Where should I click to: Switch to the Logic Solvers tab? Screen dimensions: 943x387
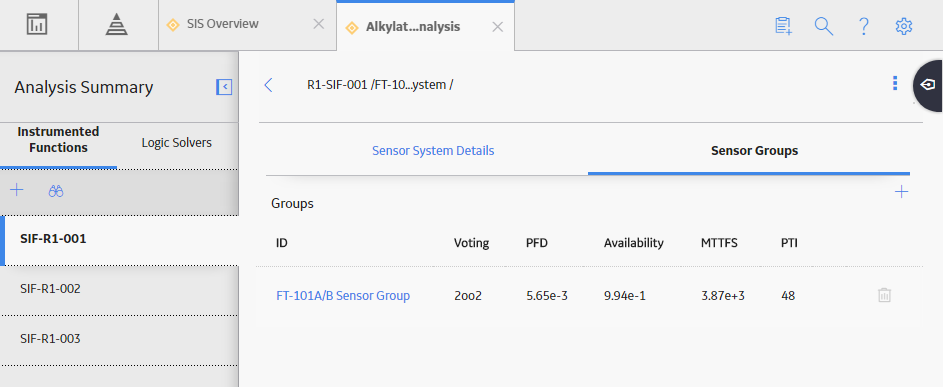[x=177, y=143]
